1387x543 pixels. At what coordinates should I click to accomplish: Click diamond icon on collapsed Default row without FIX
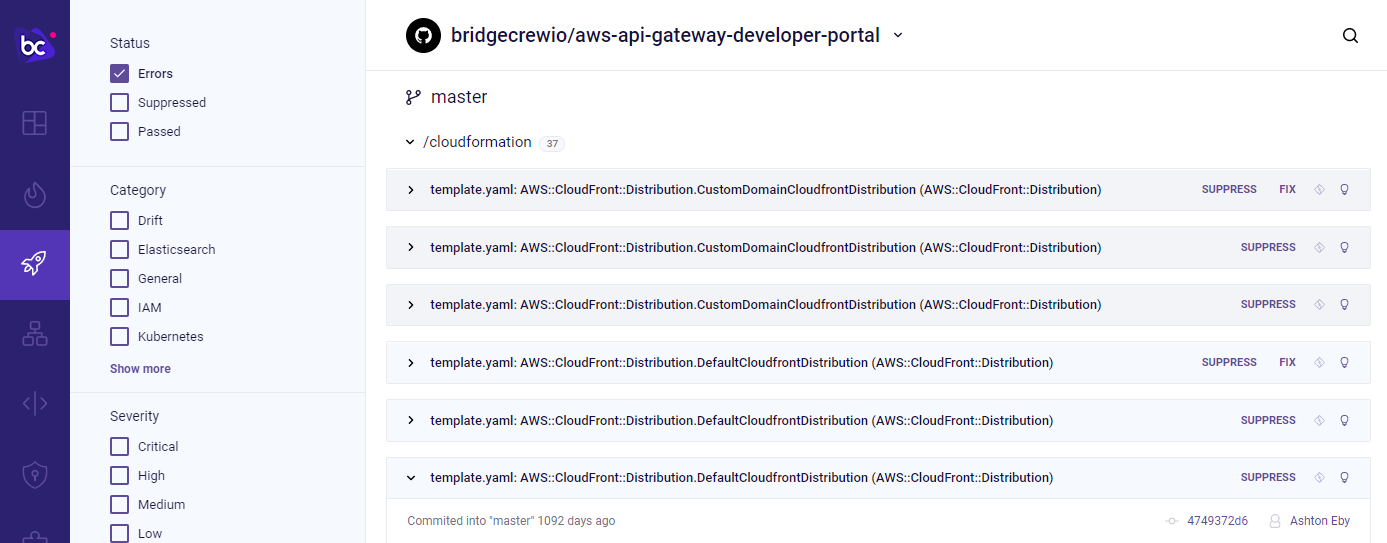pyautogui.click(x=1319, y=420)
